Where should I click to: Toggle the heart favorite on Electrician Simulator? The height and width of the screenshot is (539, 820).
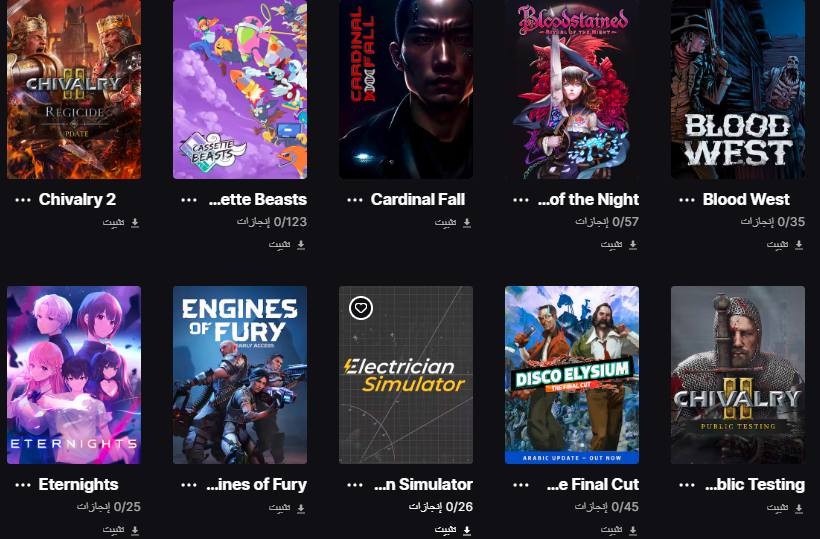[x=361, y=308]
